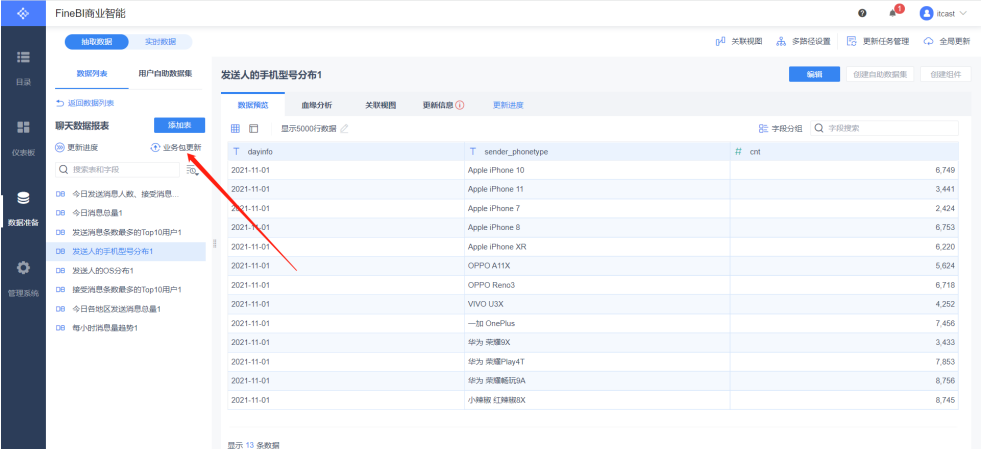Viewport: 982px width, 449px height.
Task: Click the panel splitter collapse handle
Action: (214, 243)
